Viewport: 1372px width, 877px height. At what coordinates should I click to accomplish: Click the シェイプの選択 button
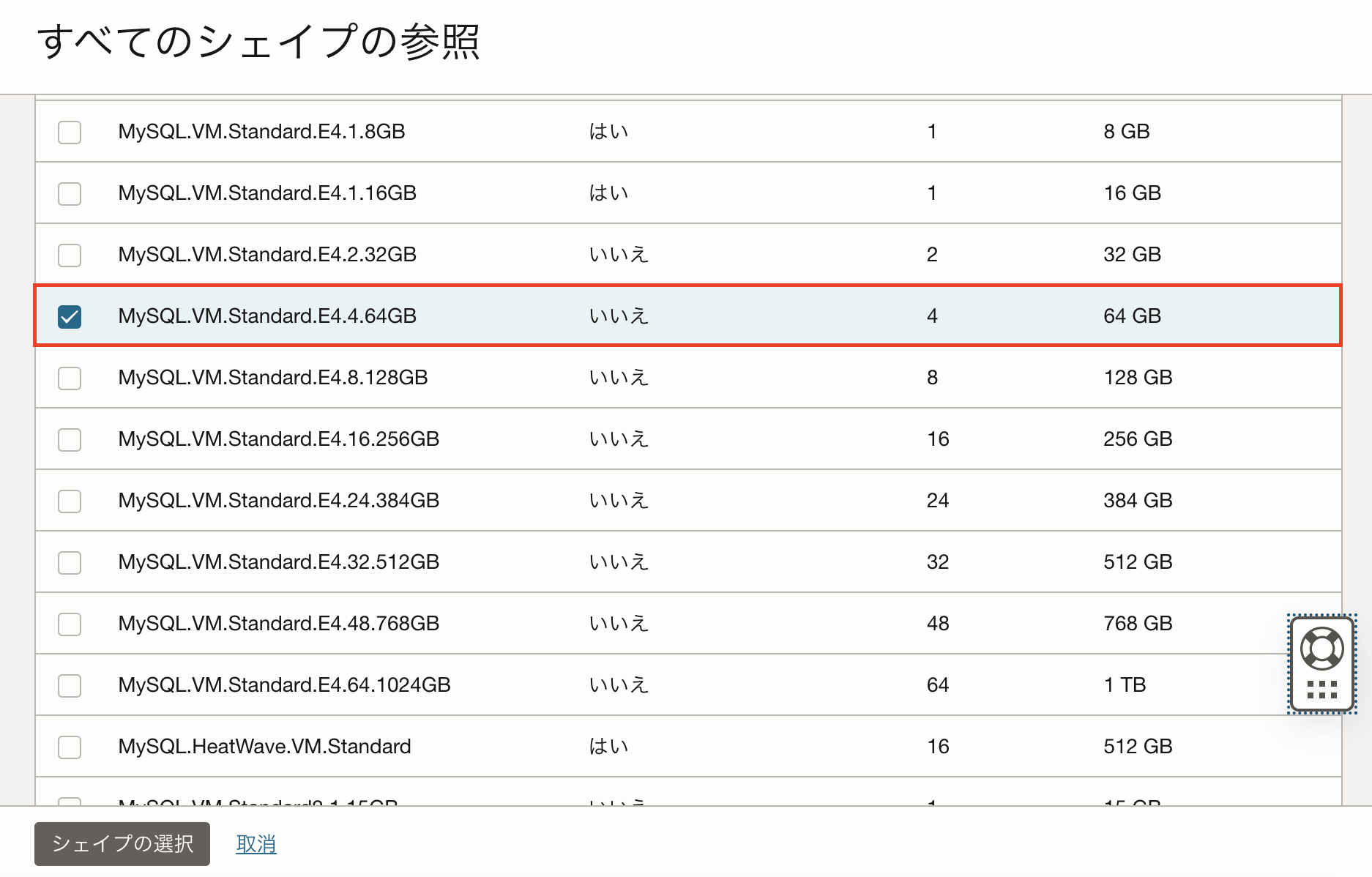pyautogui.click(x=122, y=844)
